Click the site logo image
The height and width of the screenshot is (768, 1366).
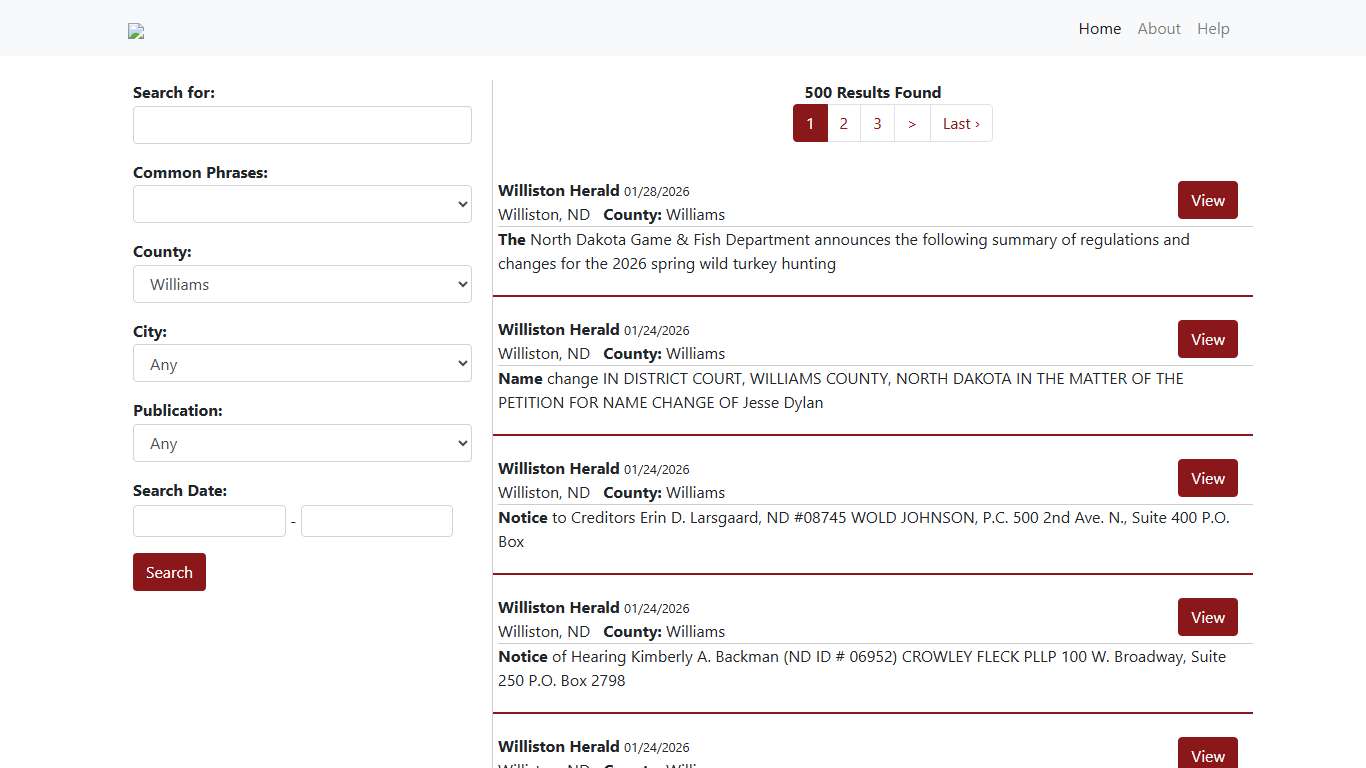pyautogui.click(x=135, y=31)
